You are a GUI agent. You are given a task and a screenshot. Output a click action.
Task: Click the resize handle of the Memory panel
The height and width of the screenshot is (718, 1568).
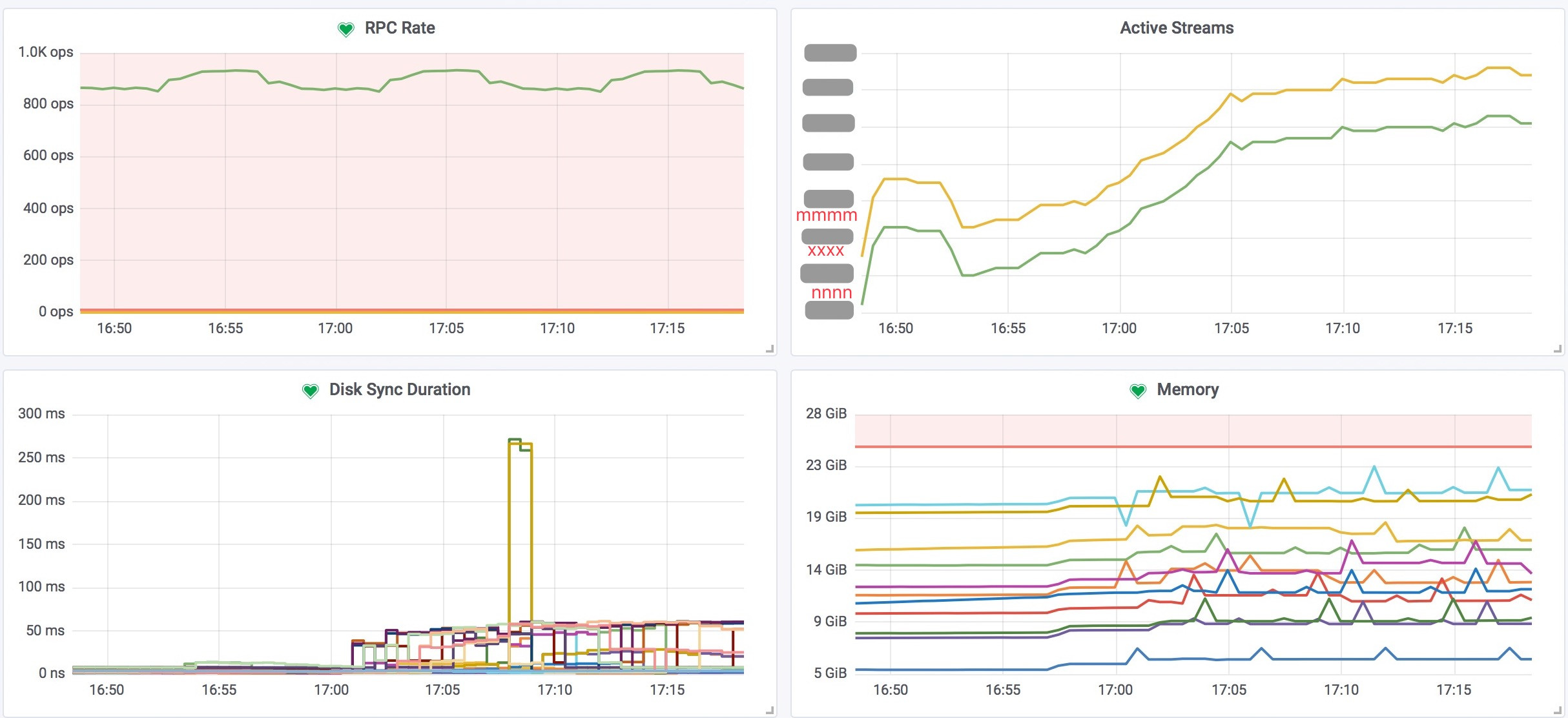click(1556, 710)
